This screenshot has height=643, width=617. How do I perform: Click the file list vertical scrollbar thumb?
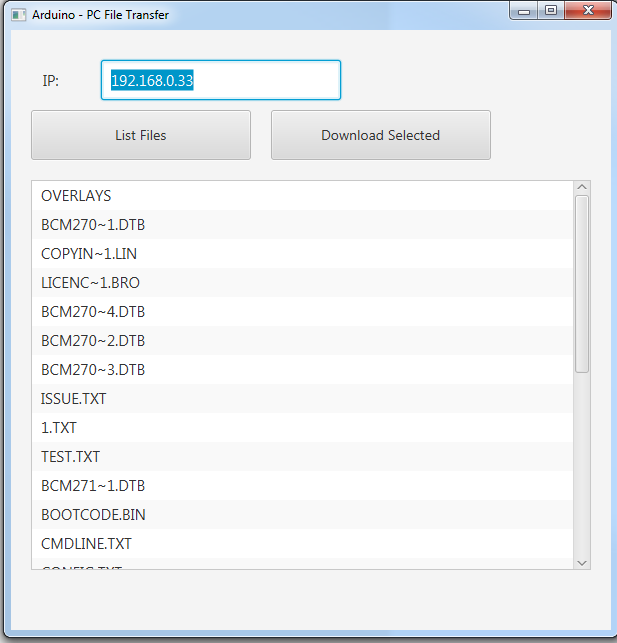(x=582, y=284)
